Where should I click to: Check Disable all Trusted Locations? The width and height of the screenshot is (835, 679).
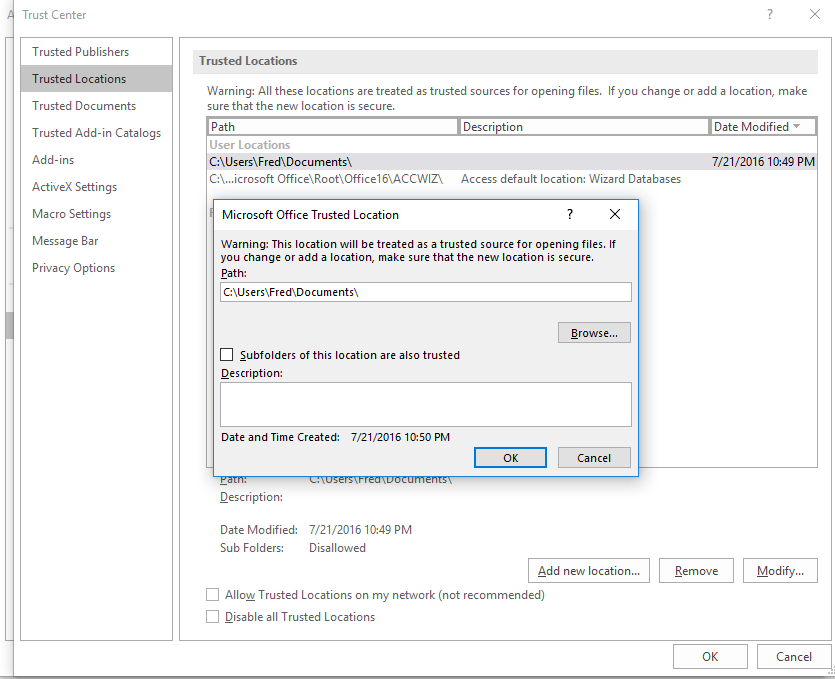click(x=212, y=617)
